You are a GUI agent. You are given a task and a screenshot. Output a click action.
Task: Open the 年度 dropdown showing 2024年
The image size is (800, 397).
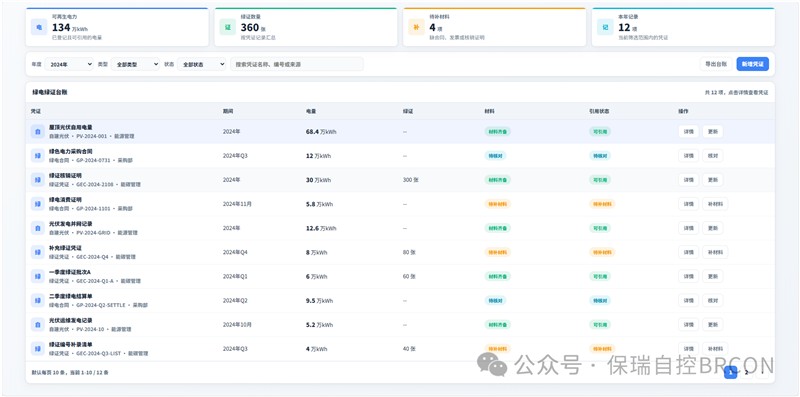(69, 64)
